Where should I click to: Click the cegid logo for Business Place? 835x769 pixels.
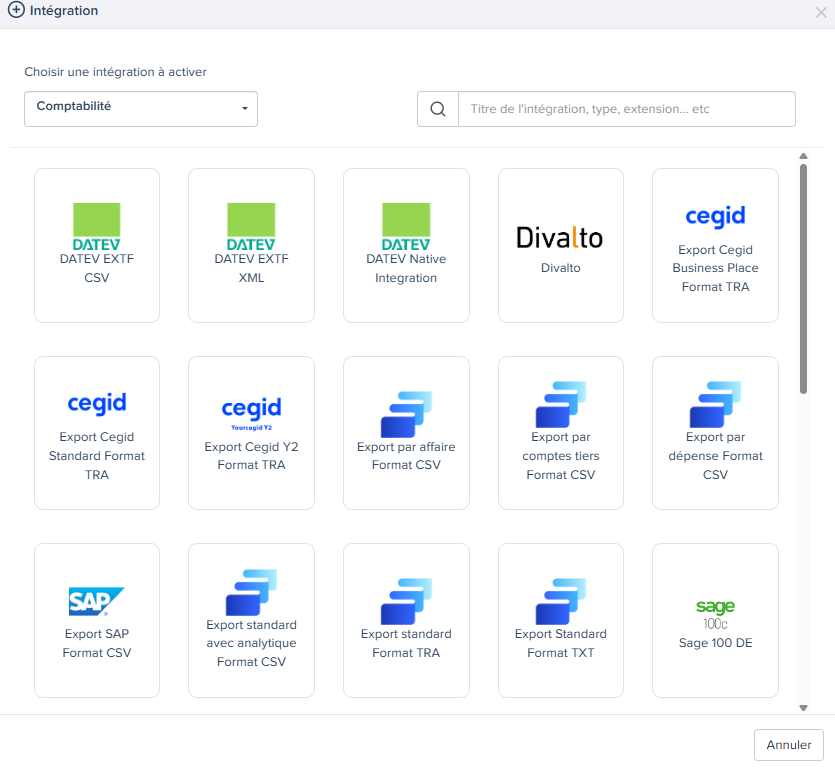pos(715,216)
